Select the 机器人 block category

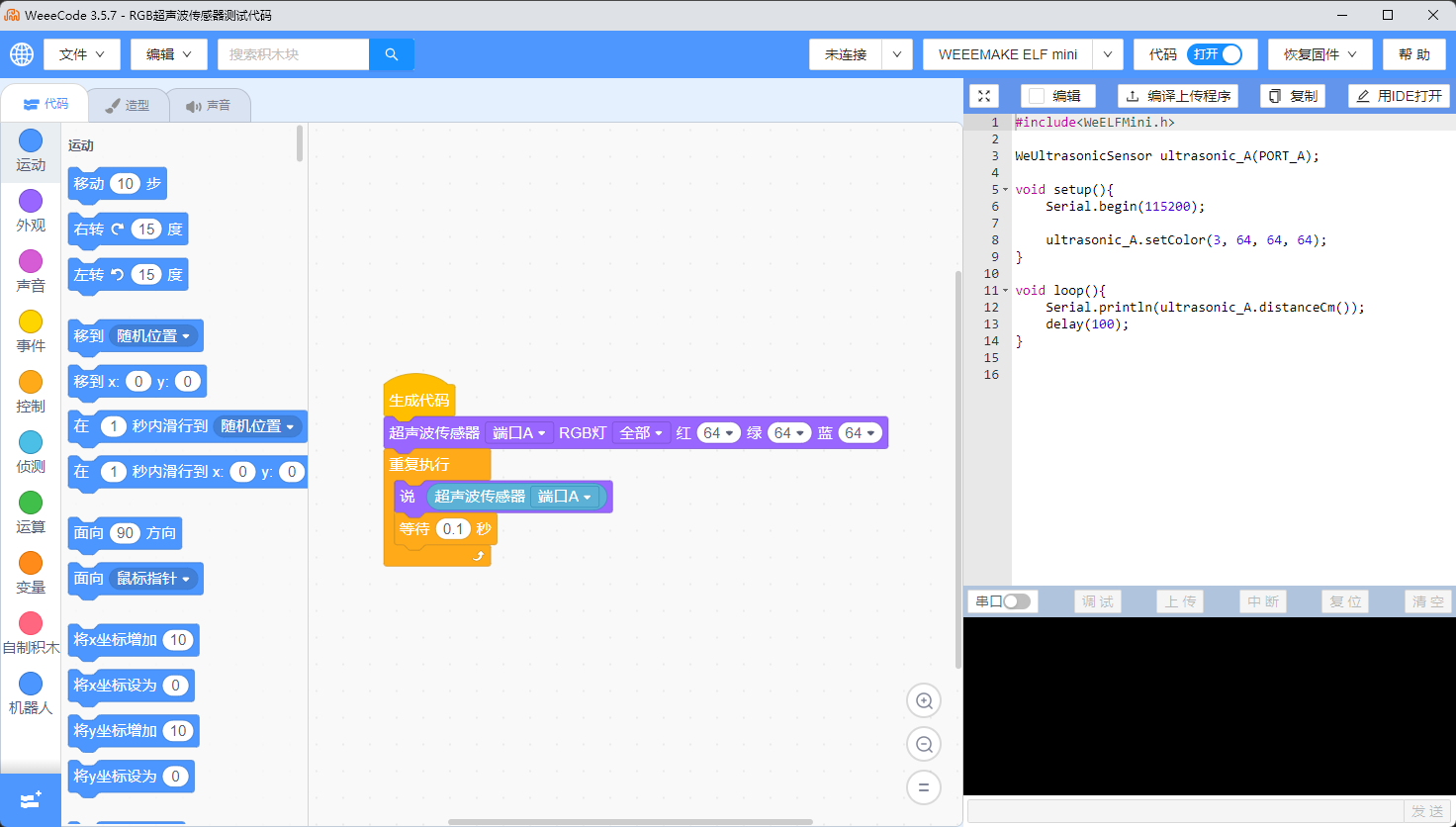click(31, 684)
